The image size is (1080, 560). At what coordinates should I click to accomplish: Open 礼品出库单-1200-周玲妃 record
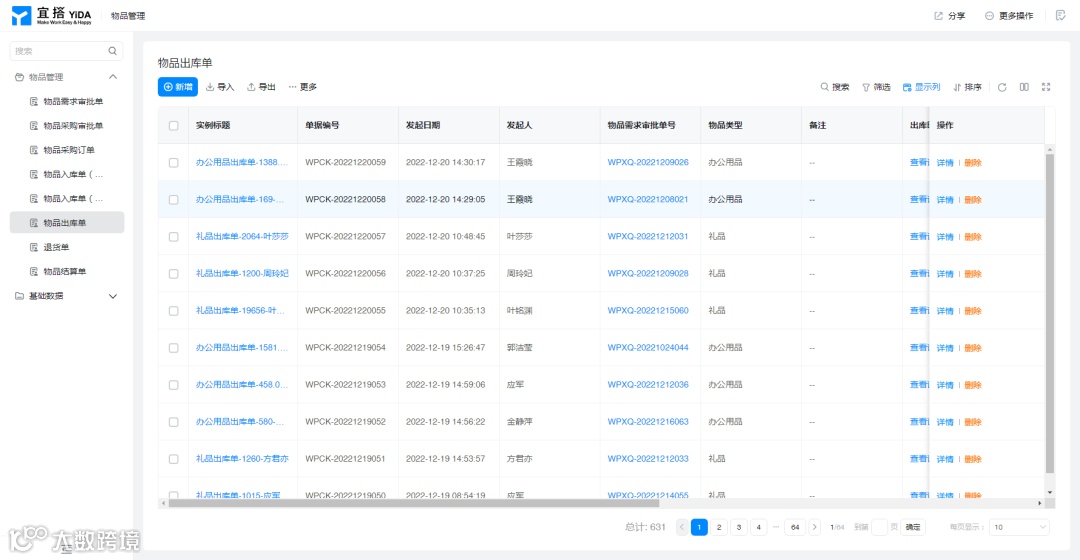pos(242,273)
